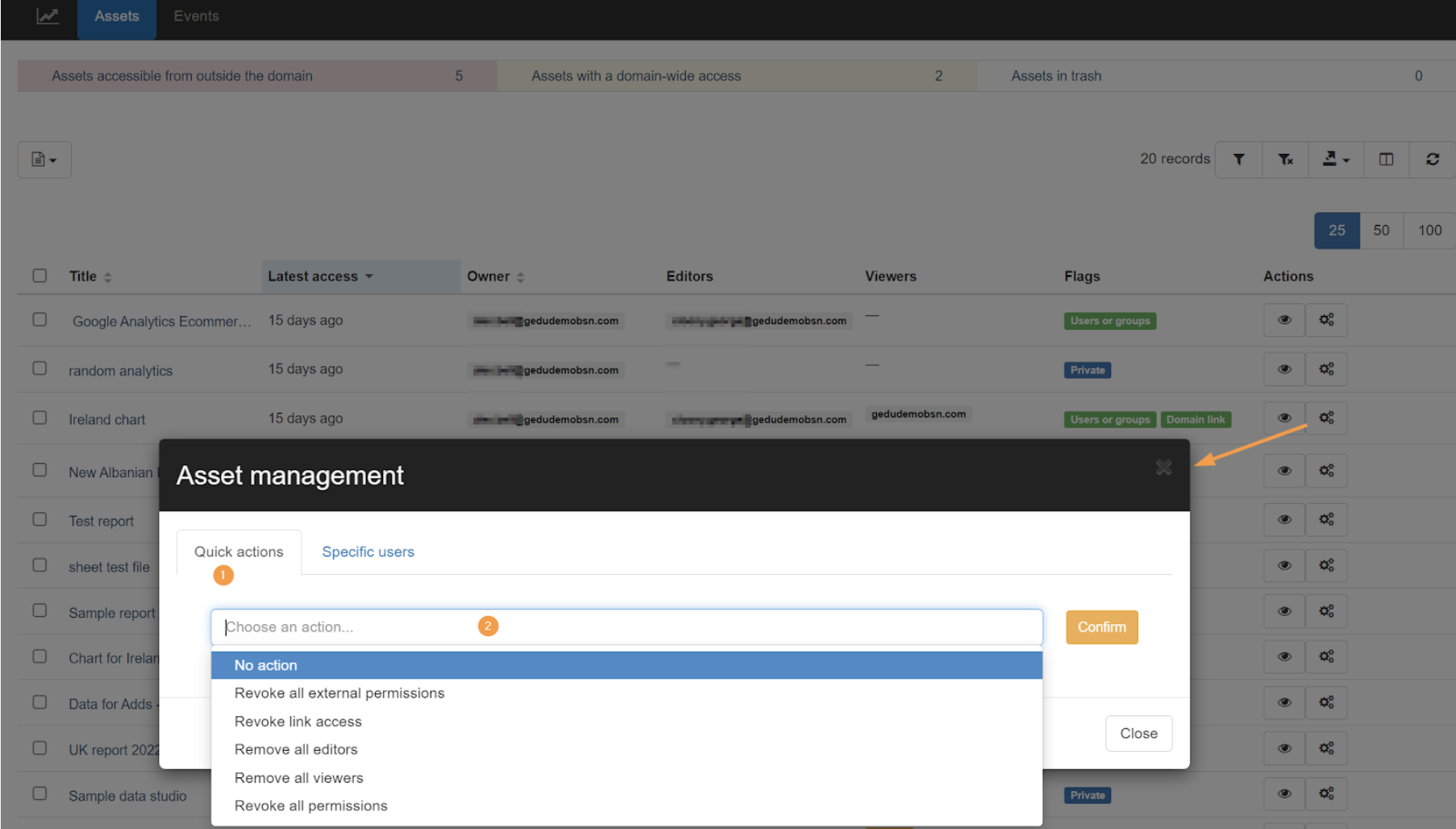This screenshot has width=1456, height=829.
Task: Select the sheet test file row checkbox
Action: coord(40,565)
